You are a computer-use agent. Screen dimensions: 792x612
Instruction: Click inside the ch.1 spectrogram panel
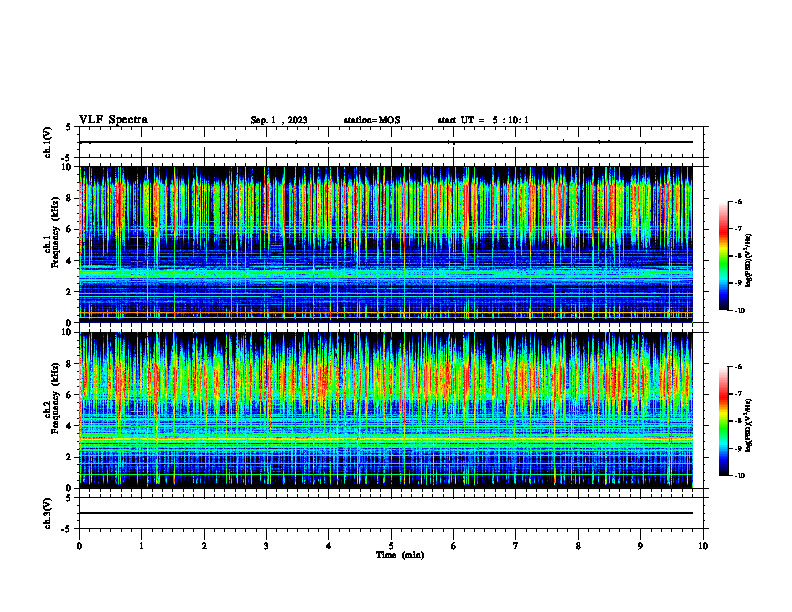386,244
